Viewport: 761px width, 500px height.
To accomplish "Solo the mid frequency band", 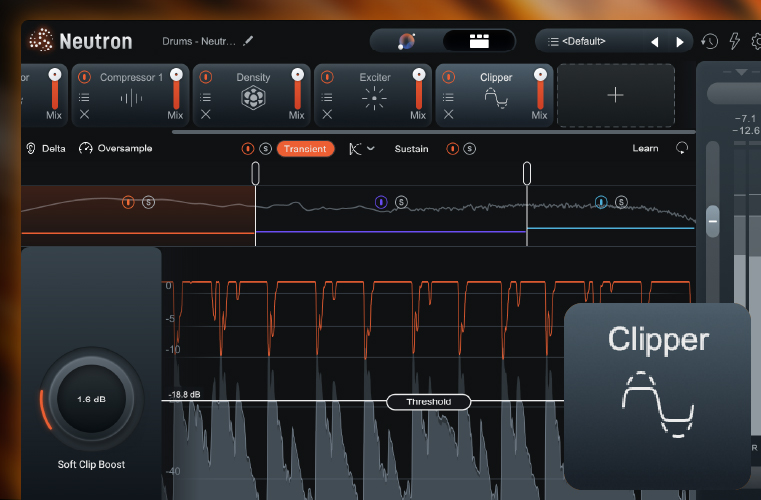I will pos(401,202).
